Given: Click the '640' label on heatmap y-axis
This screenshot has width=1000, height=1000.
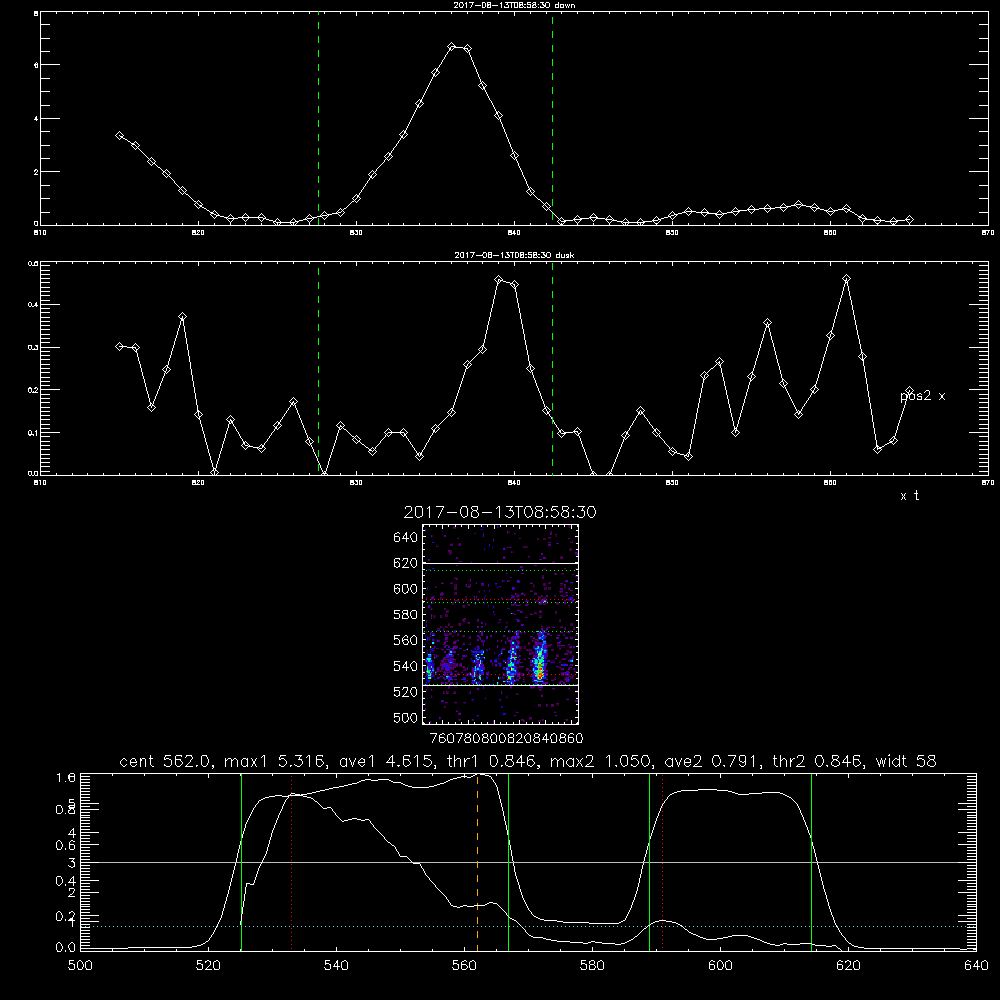Looking at the screenshot, I should pos(406,538).
